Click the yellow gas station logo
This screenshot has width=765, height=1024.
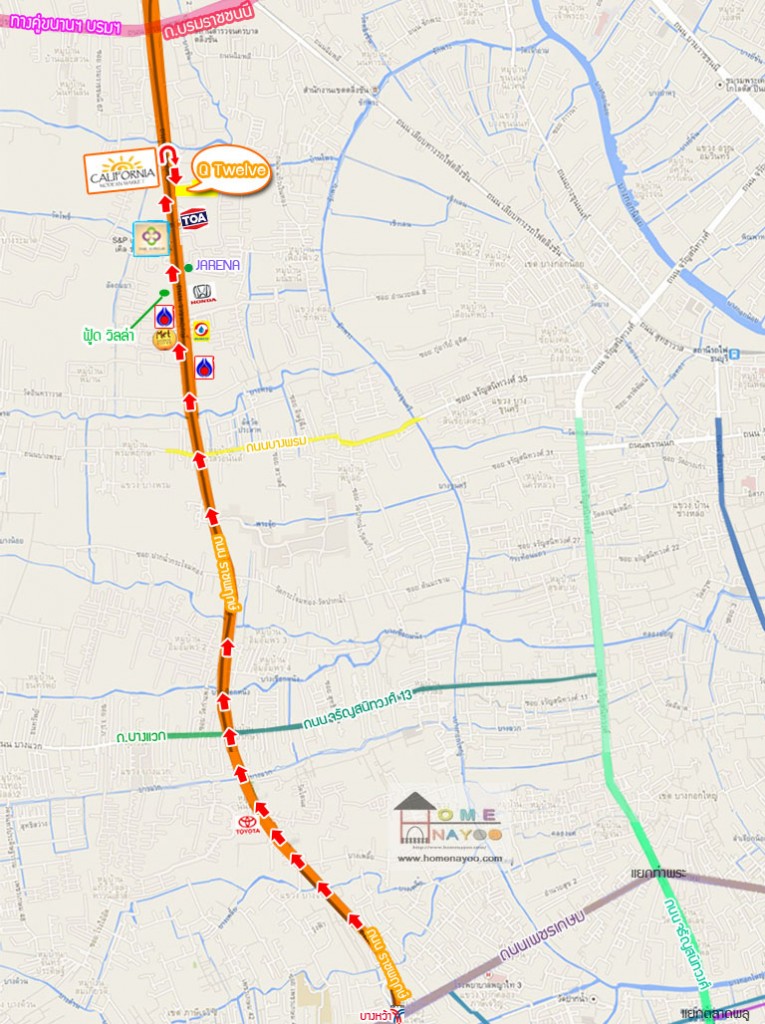click(x=201, y=331)
